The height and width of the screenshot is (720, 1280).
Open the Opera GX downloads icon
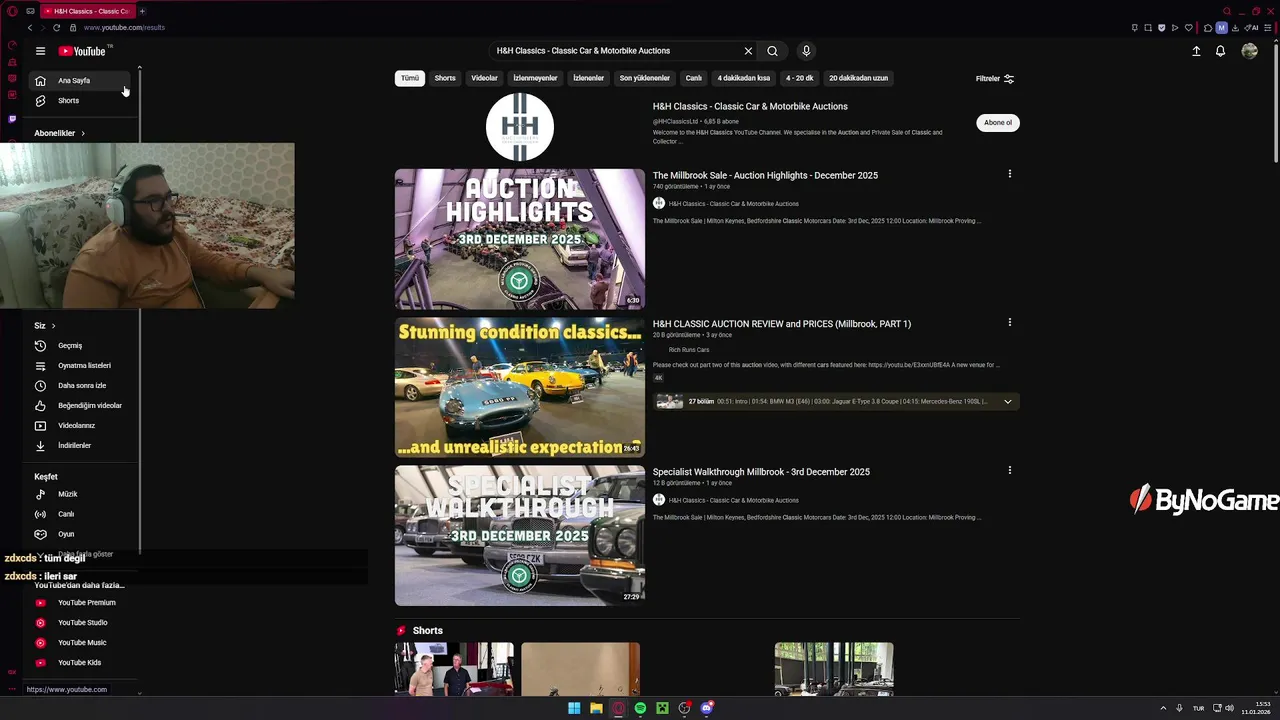(1235, 28)
